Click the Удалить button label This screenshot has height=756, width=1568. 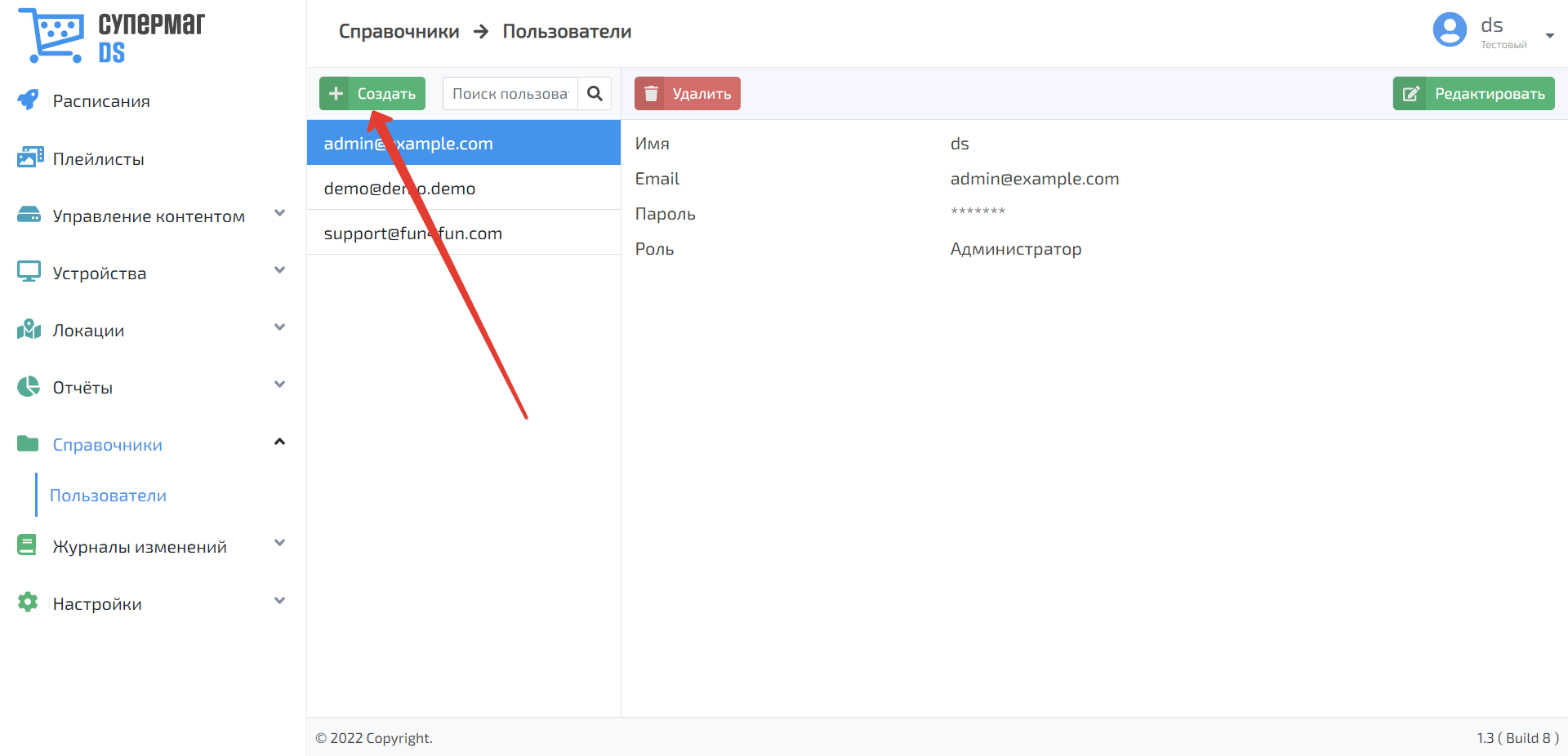click(x=702, y=94)
